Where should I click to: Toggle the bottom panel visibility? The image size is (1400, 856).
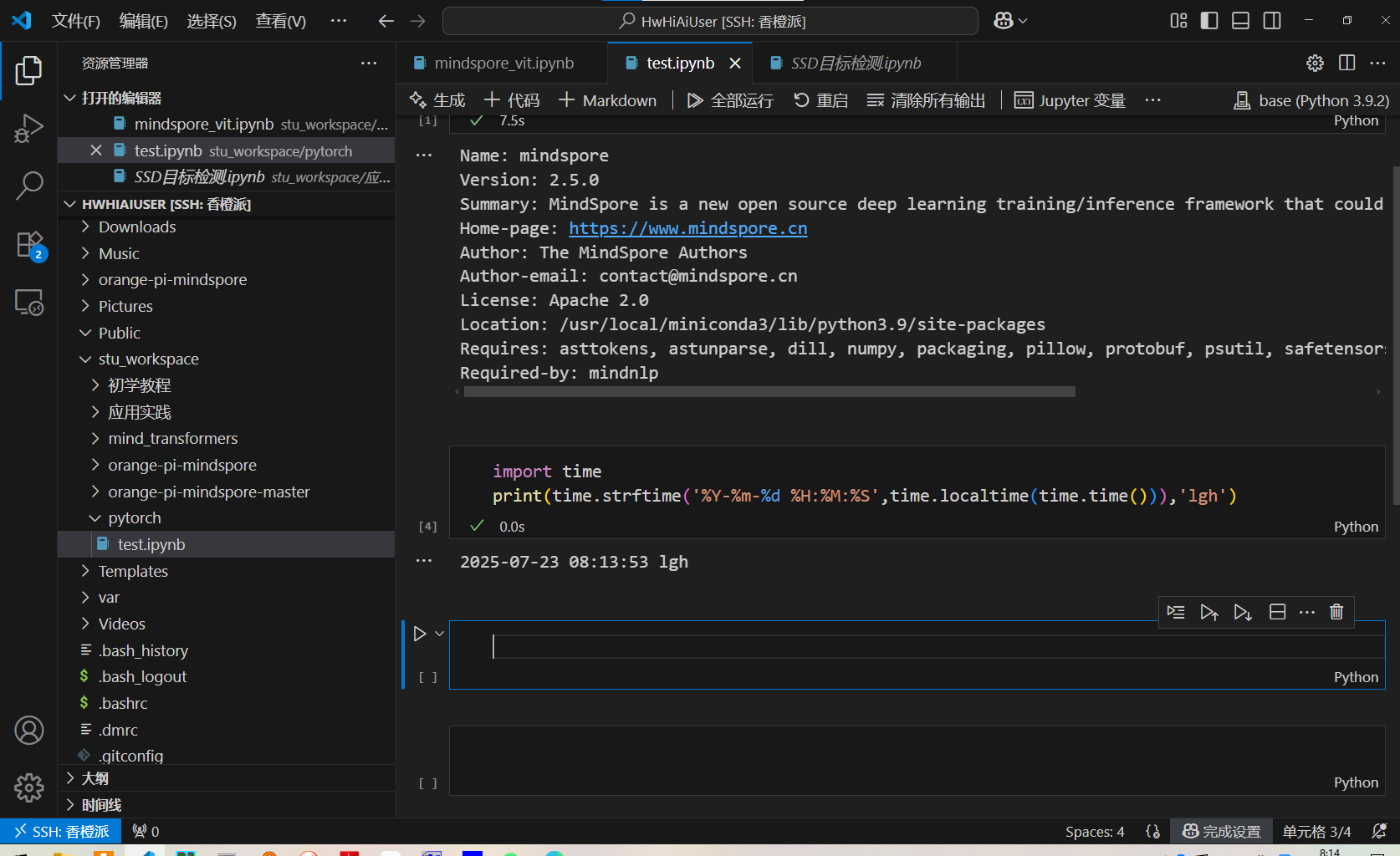[x=1240, y=21]
